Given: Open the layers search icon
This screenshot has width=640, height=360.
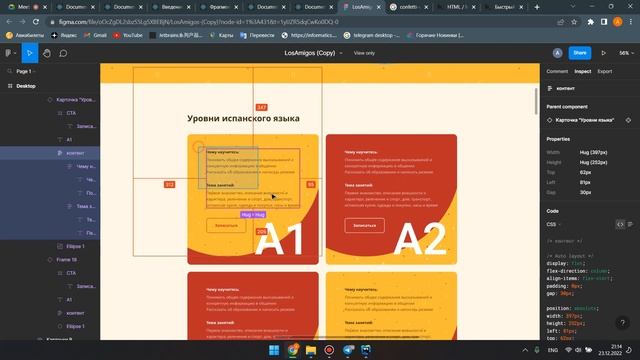Looking at the screenshot, I should click(9, 71).
